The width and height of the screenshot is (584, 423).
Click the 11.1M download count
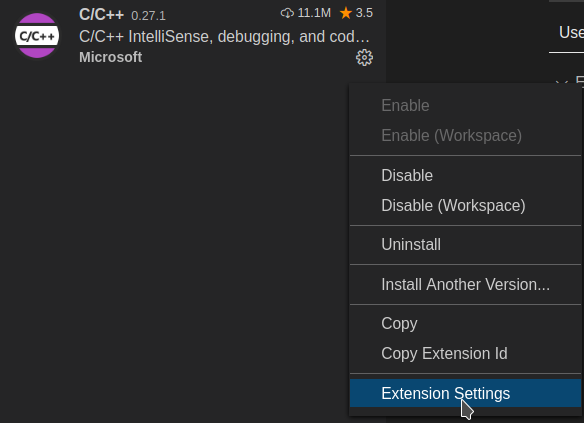pos(314,13)
